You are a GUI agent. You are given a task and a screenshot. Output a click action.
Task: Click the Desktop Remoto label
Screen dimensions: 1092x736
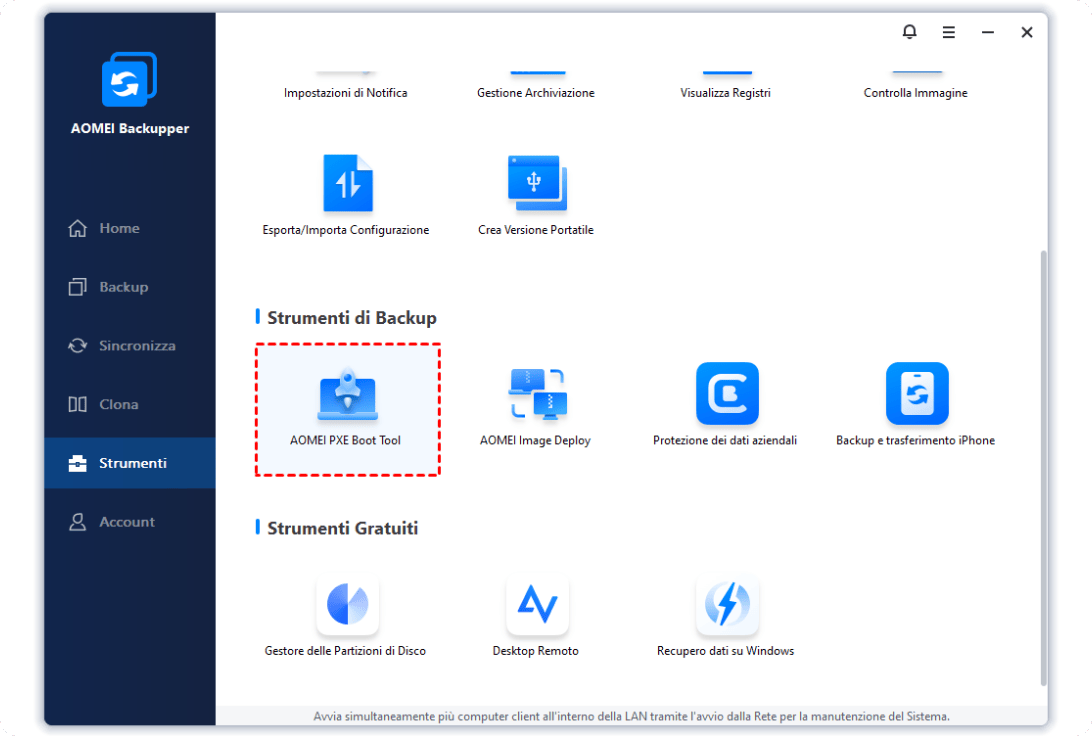point(536,650)
